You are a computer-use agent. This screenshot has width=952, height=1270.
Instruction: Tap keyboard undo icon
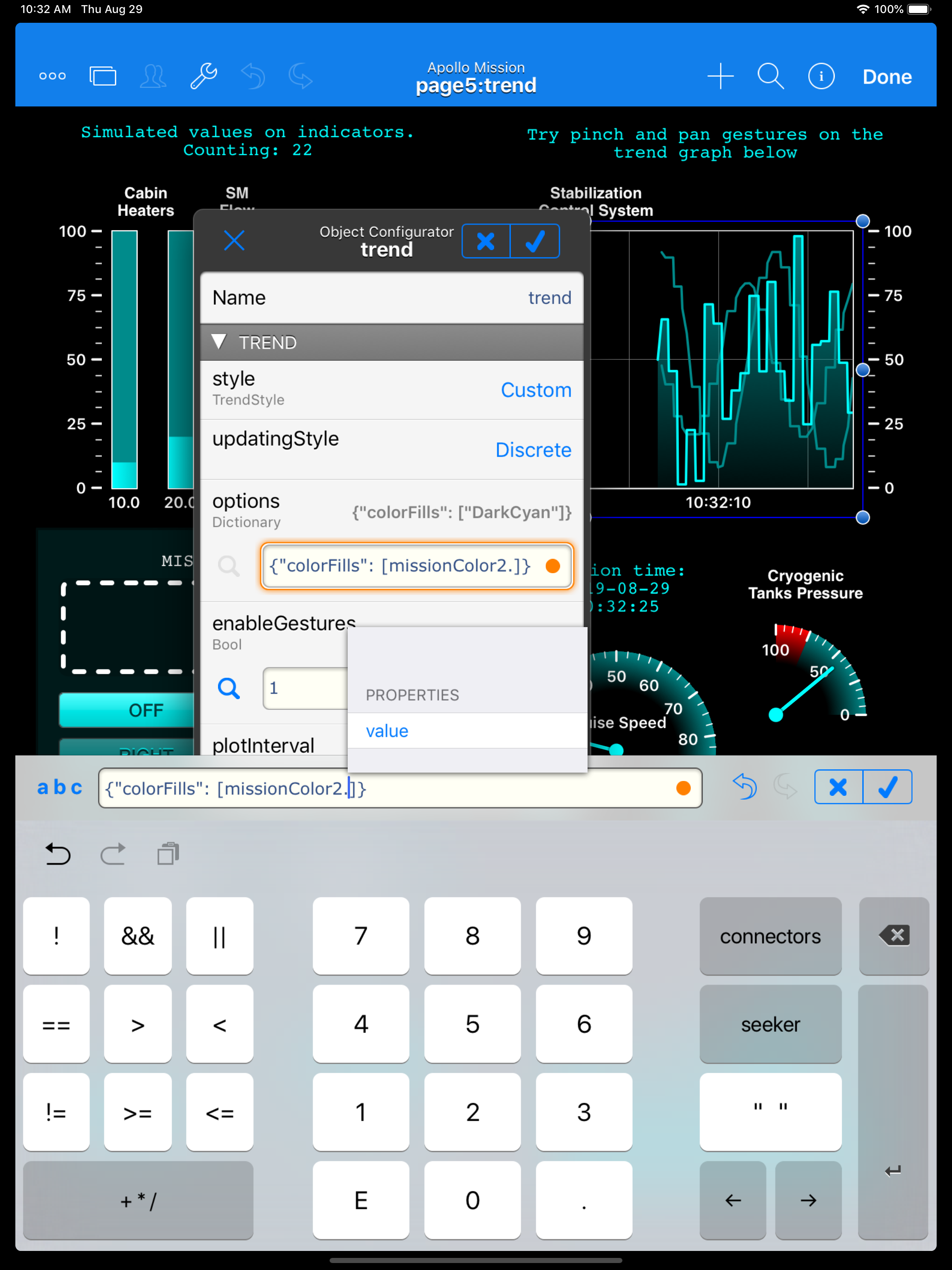click(58, 854)
